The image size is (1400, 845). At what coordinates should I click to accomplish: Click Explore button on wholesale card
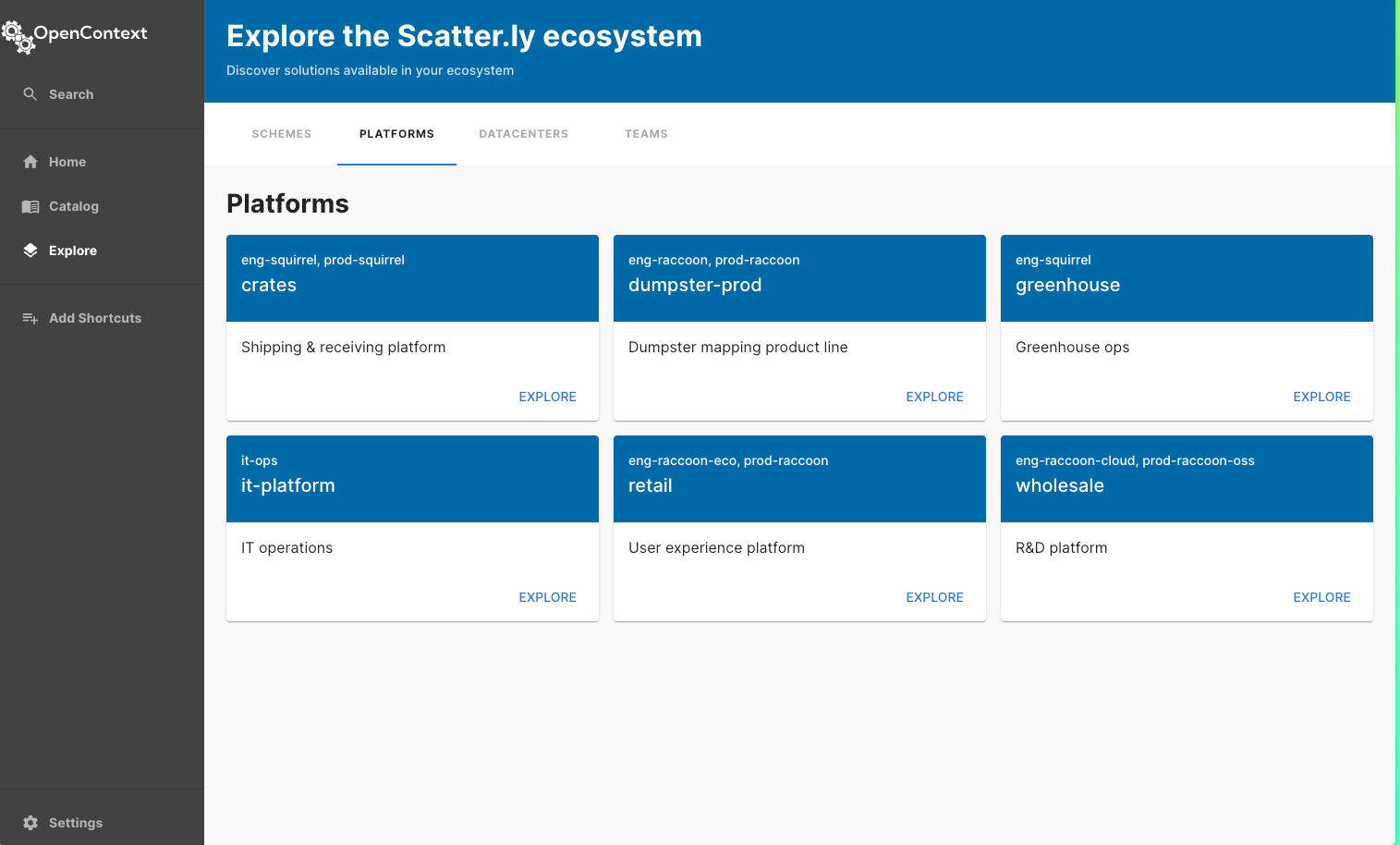point(1321,597)
